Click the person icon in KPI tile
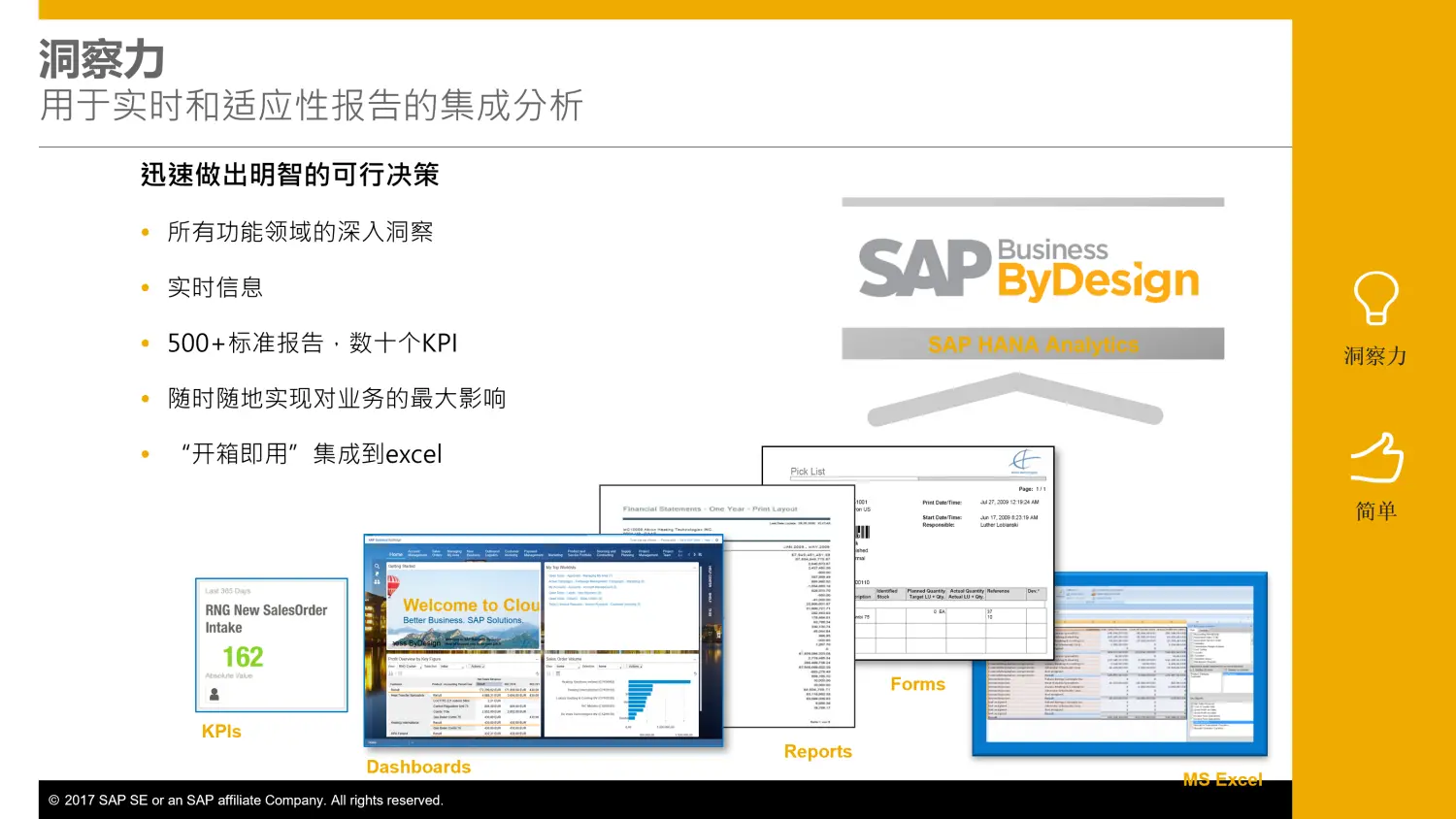This screenshot has width=1456, height=819. (x=215, y=694)
